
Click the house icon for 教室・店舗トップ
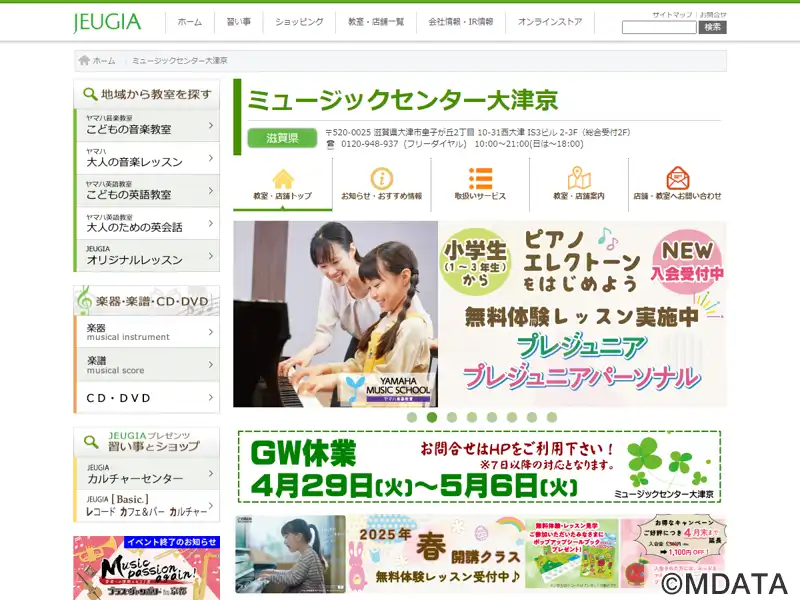click(283, 179)
